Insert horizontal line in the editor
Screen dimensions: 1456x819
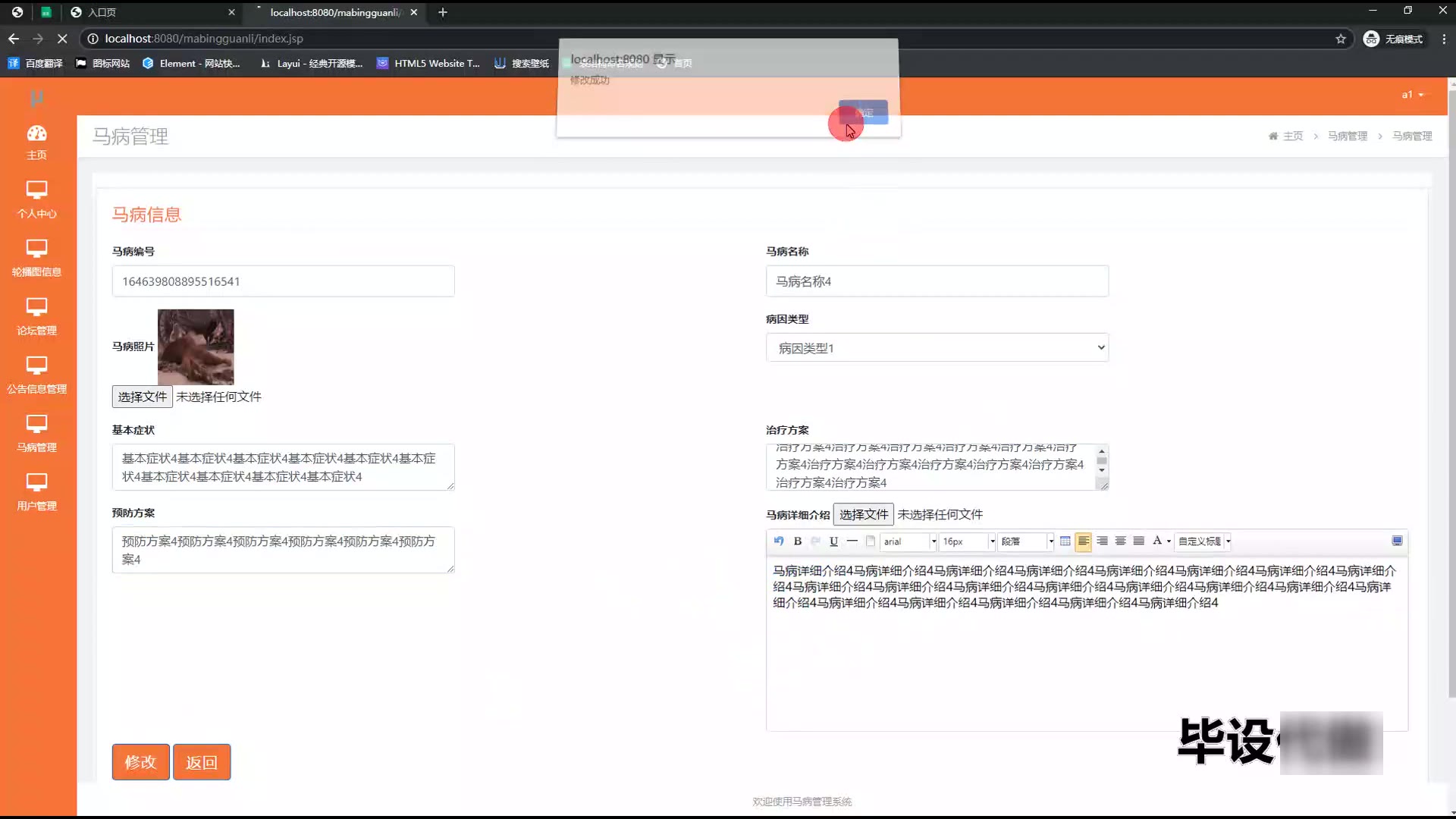click(x=852, y=541)
